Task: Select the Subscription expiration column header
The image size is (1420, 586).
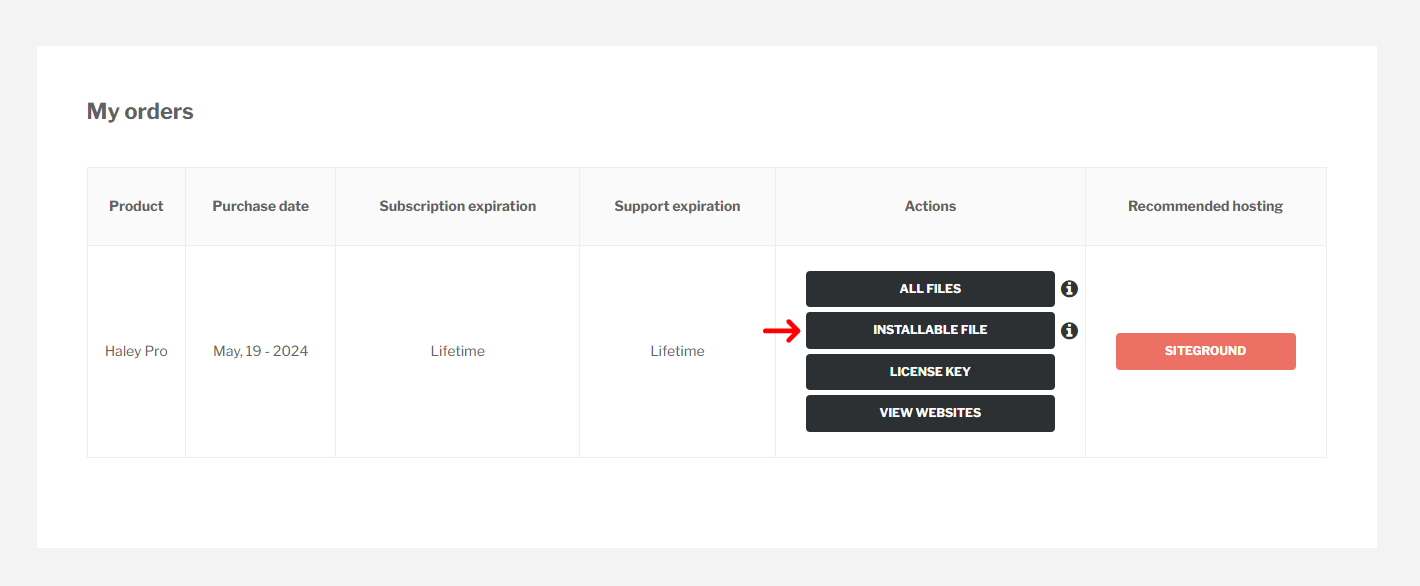Action: [x=457, y=206]
